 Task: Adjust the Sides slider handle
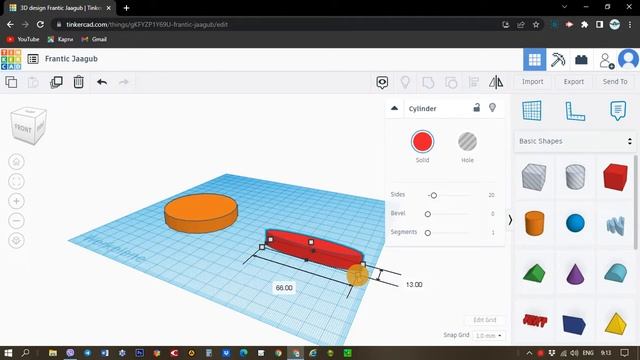click(433, 196)
